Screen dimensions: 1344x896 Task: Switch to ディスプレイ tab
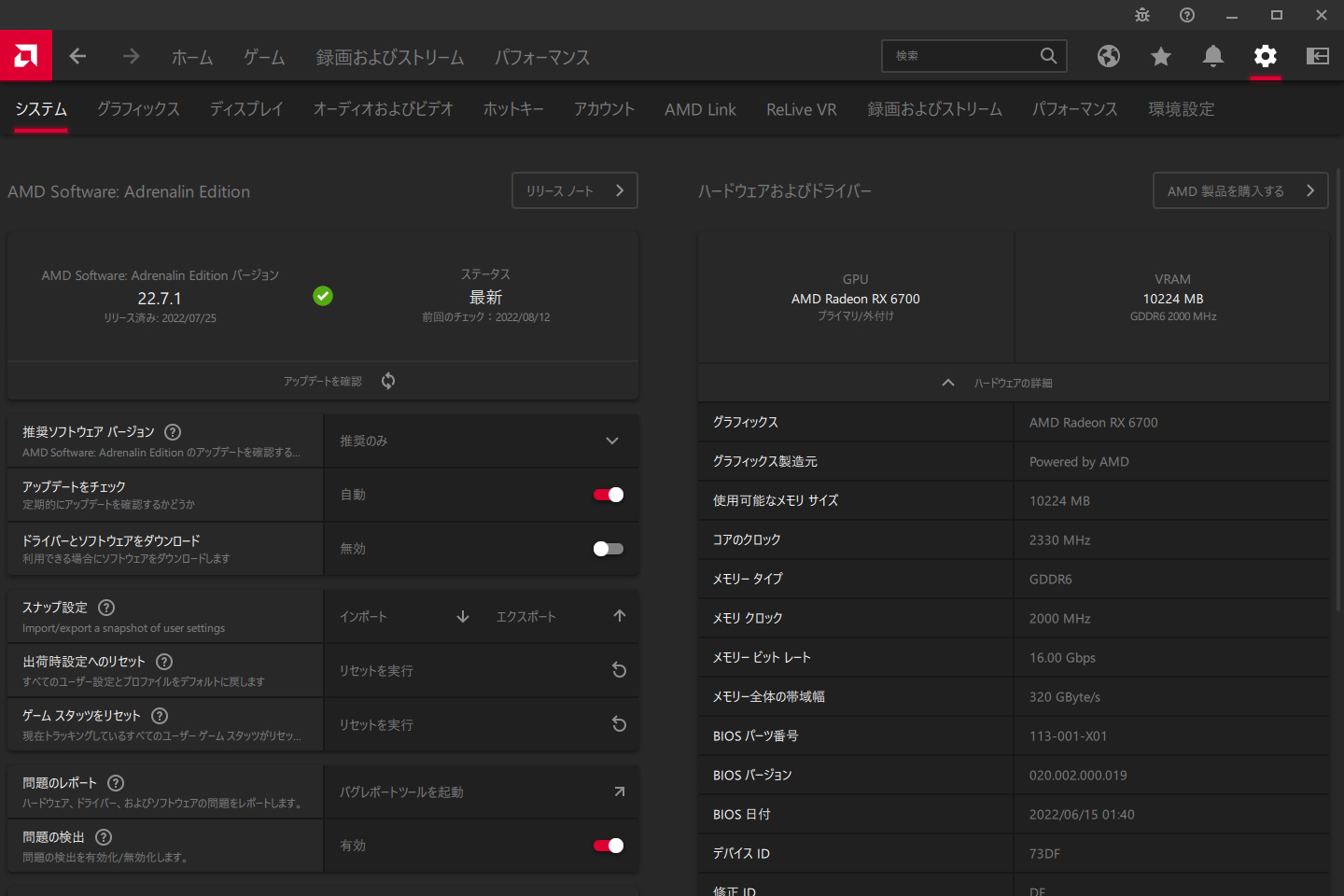coord(246,109)
